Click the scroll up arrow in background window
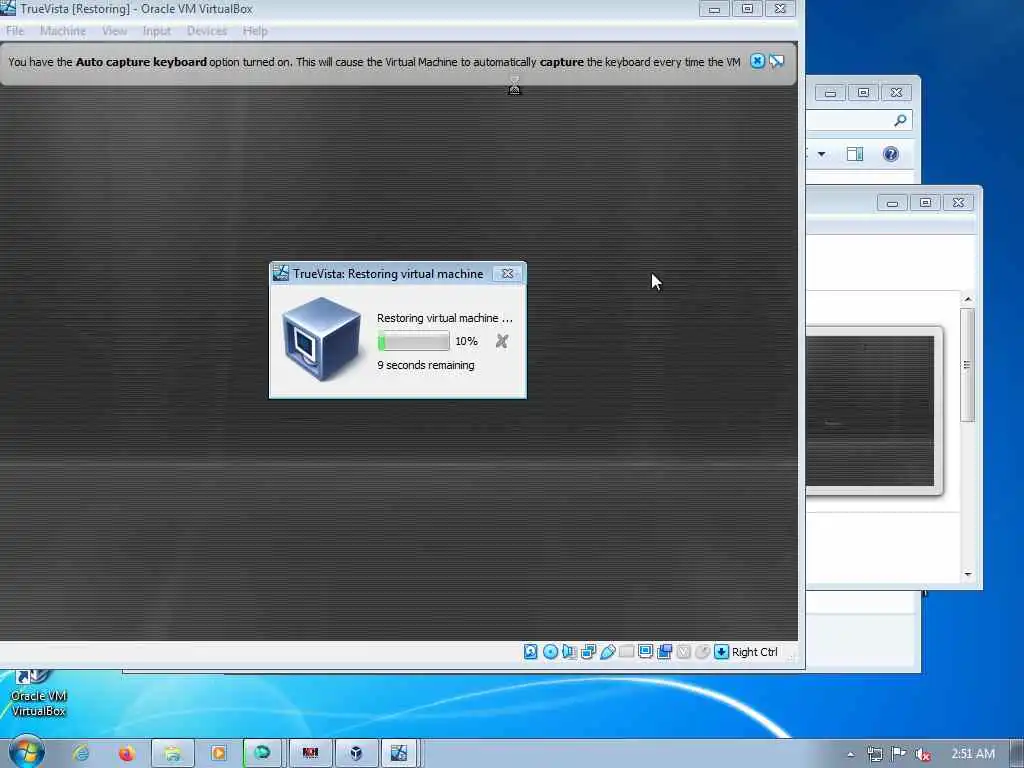The width and height of the screenshot is (1024, 768). [x=968, y=298]
